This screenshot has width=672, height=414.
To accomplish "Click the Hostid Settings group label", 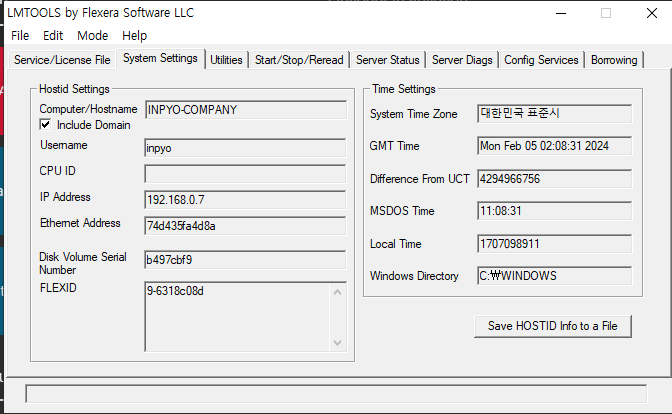I will (74, 89).
